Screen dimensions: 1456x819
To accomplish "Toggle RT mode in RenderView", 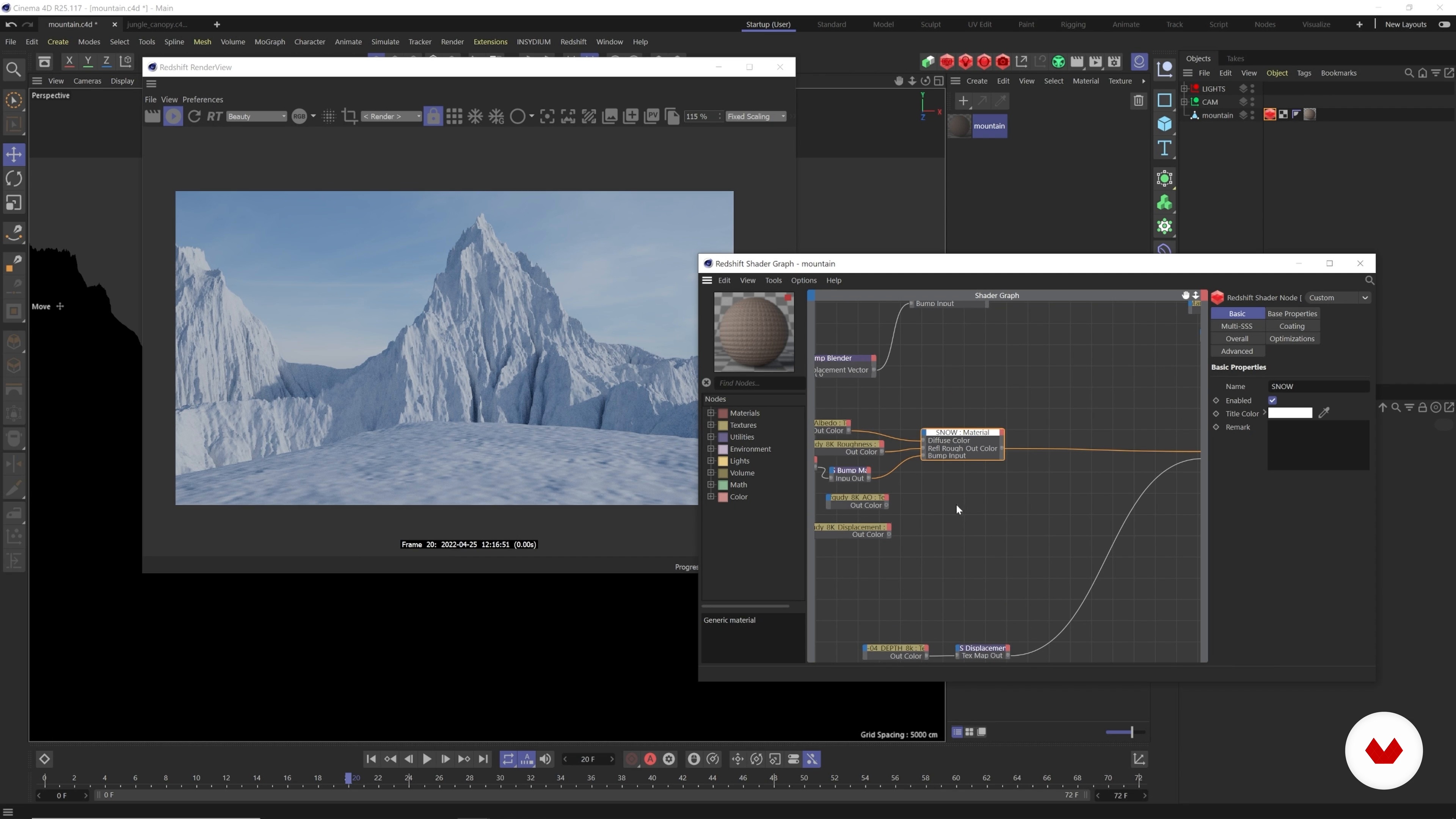I will [214, 116].
